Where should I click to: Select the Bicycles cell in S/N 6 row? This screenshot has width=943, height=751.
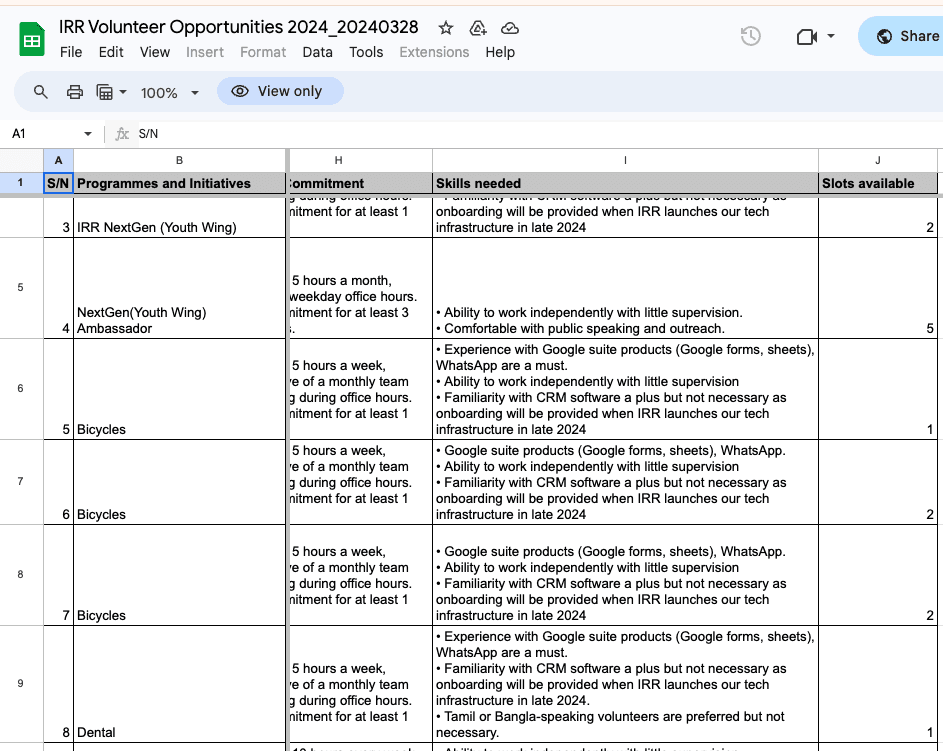click(x=179, y=482)
